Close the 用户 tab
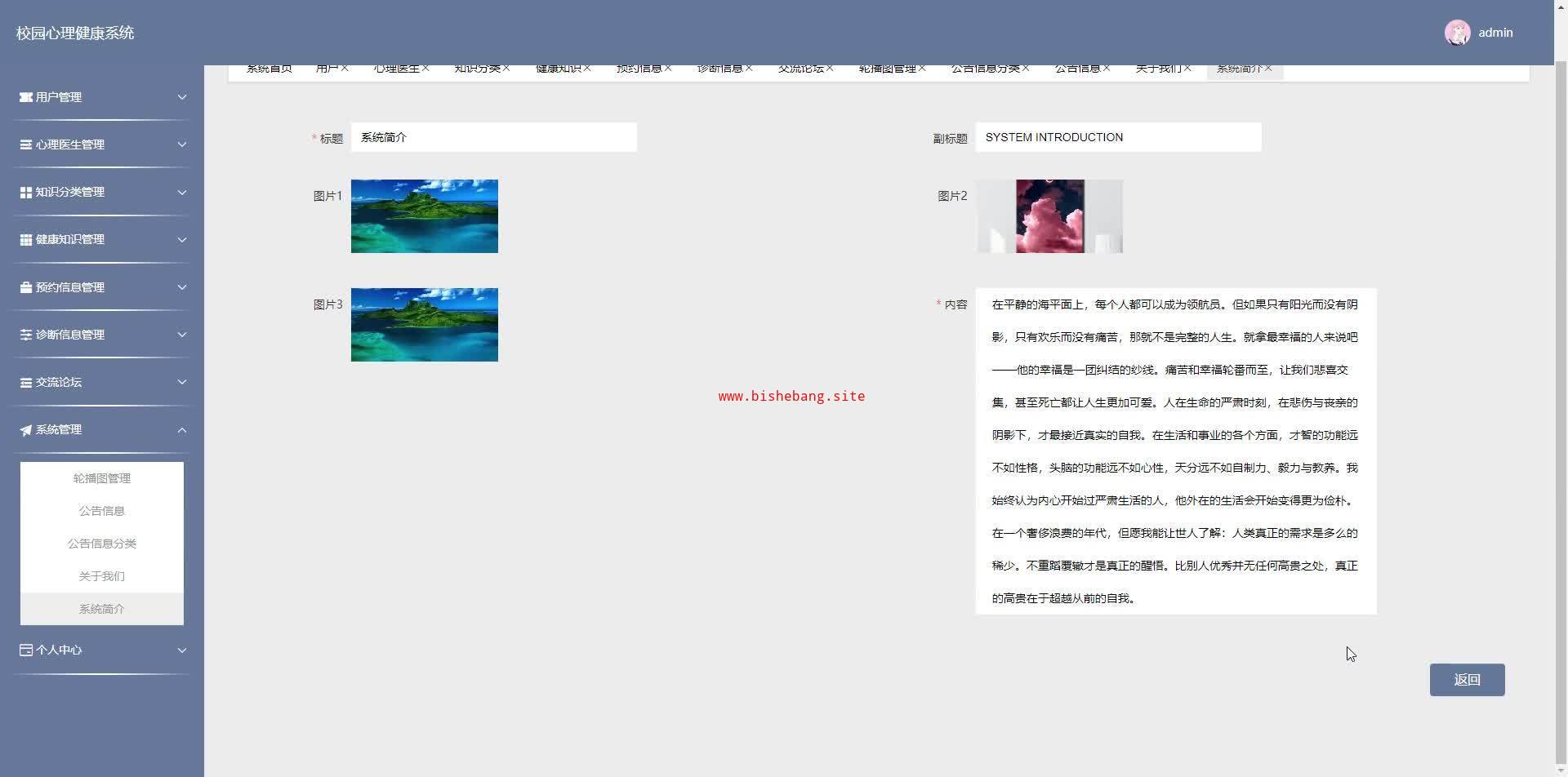Screen dimensions: 1568x777 coord(345,69)
